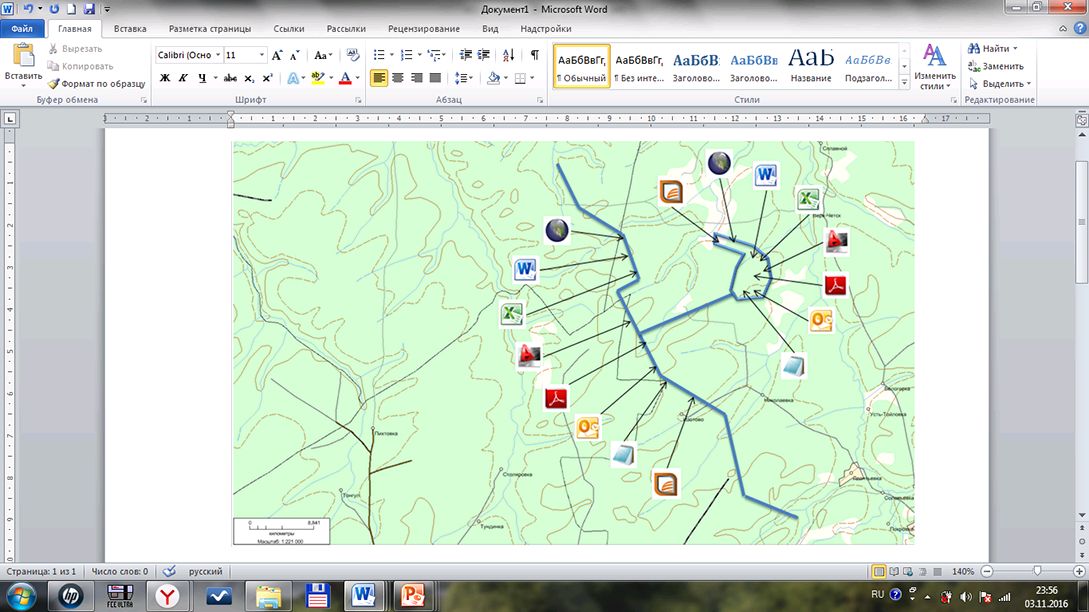This screenshot has width=1089, height=612.
Task: Toggle bold formatting (Ж)
Action: 165,78
